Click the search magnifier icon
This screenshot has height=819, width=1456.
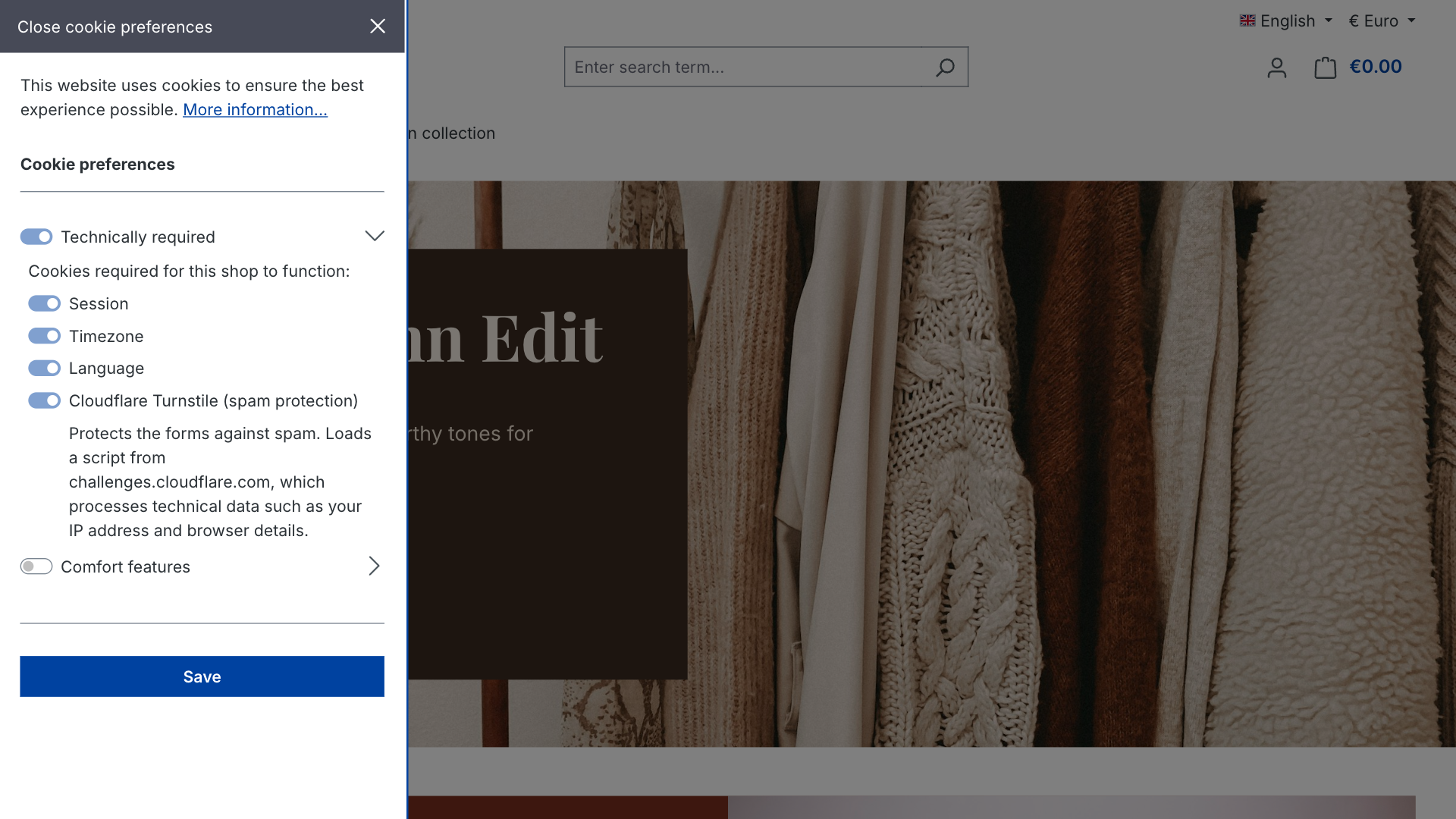coord(945,67)
